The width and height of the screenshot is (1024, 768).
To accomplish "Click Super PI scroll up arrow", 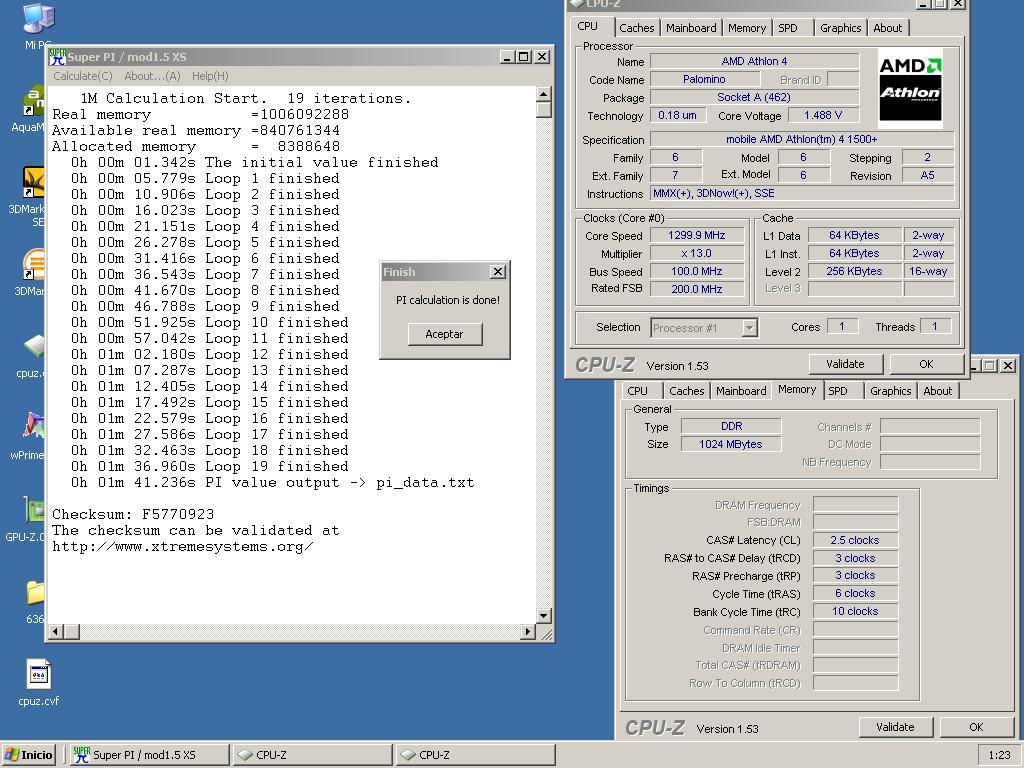I will [x=543, y=94].
